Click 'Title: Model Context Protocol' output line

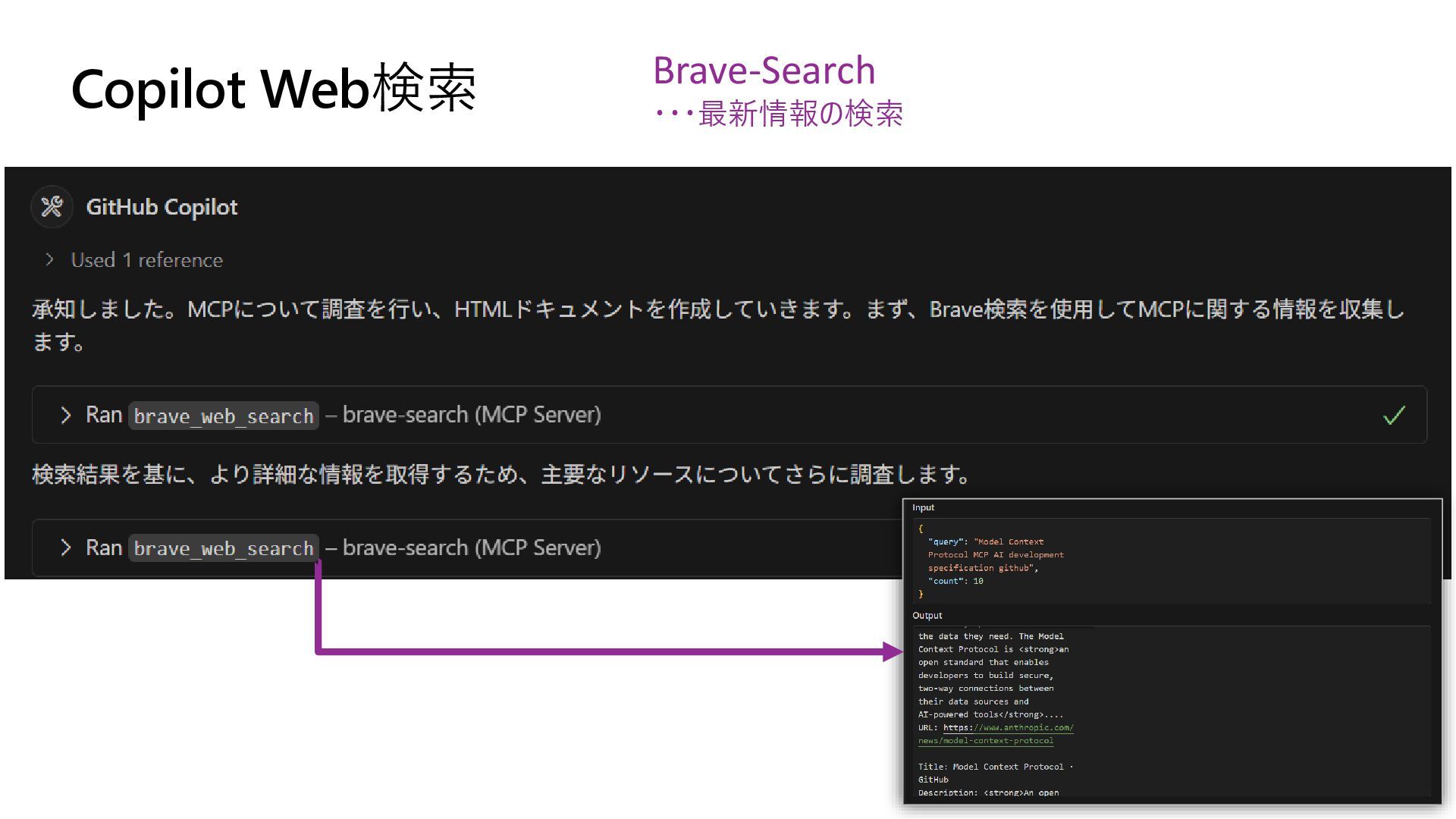(x=996, y=767)
